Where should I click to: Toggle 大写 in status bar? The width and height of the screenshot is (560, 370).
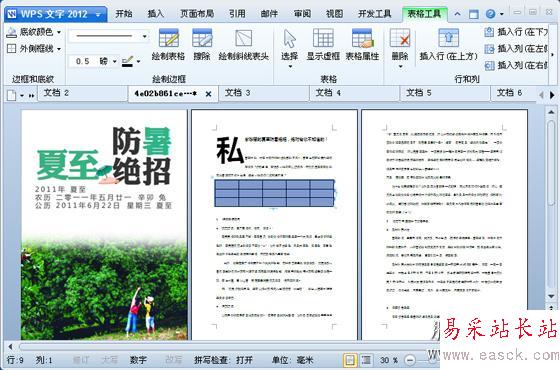pyautogui.click(x=110, y=360)
